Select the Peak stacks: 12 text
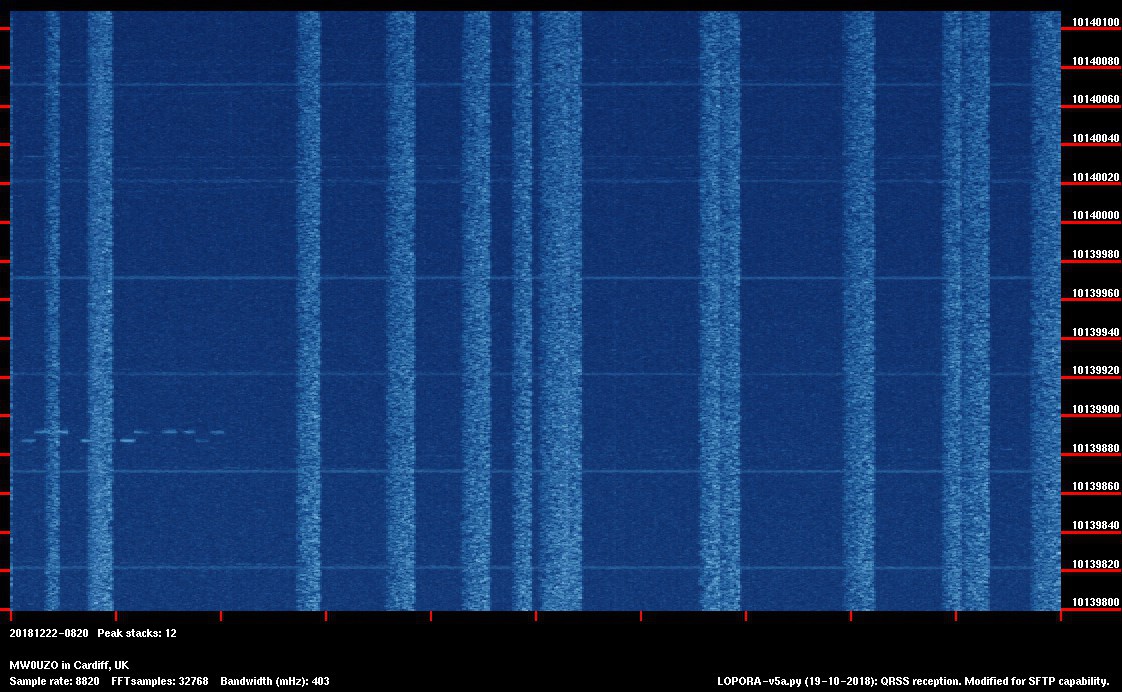The height and width of the screenshot is (692, 1122). [x=137, y=634]
